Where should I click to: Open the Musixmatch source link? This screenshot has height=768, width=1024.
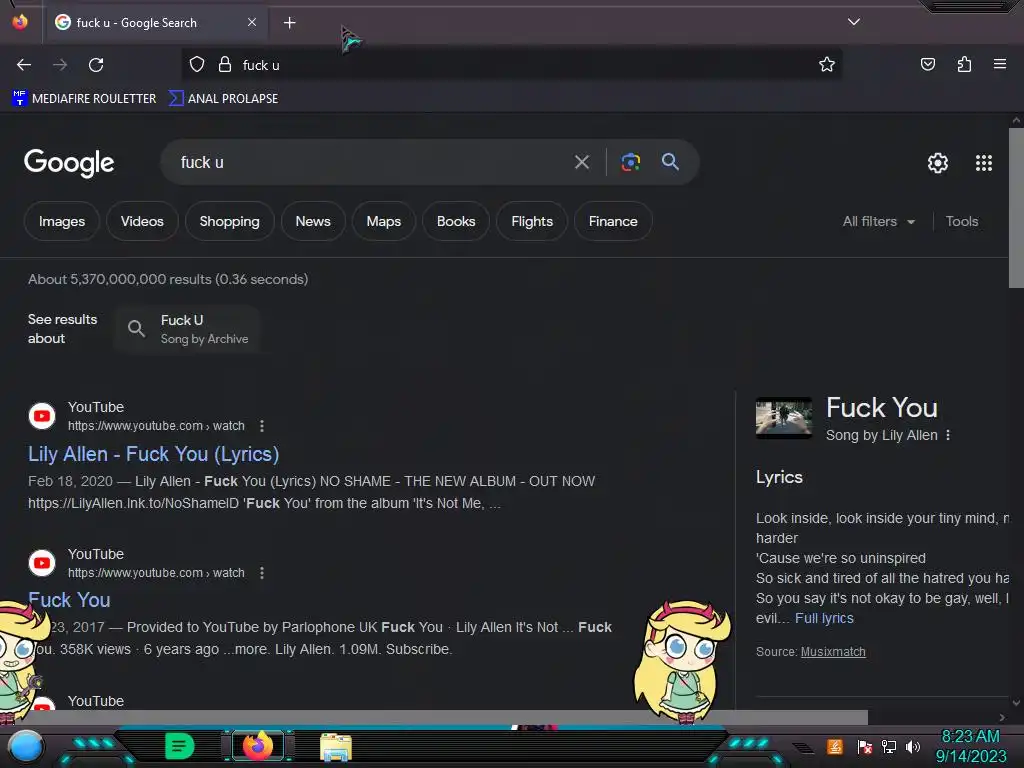(x=833, y=652)
